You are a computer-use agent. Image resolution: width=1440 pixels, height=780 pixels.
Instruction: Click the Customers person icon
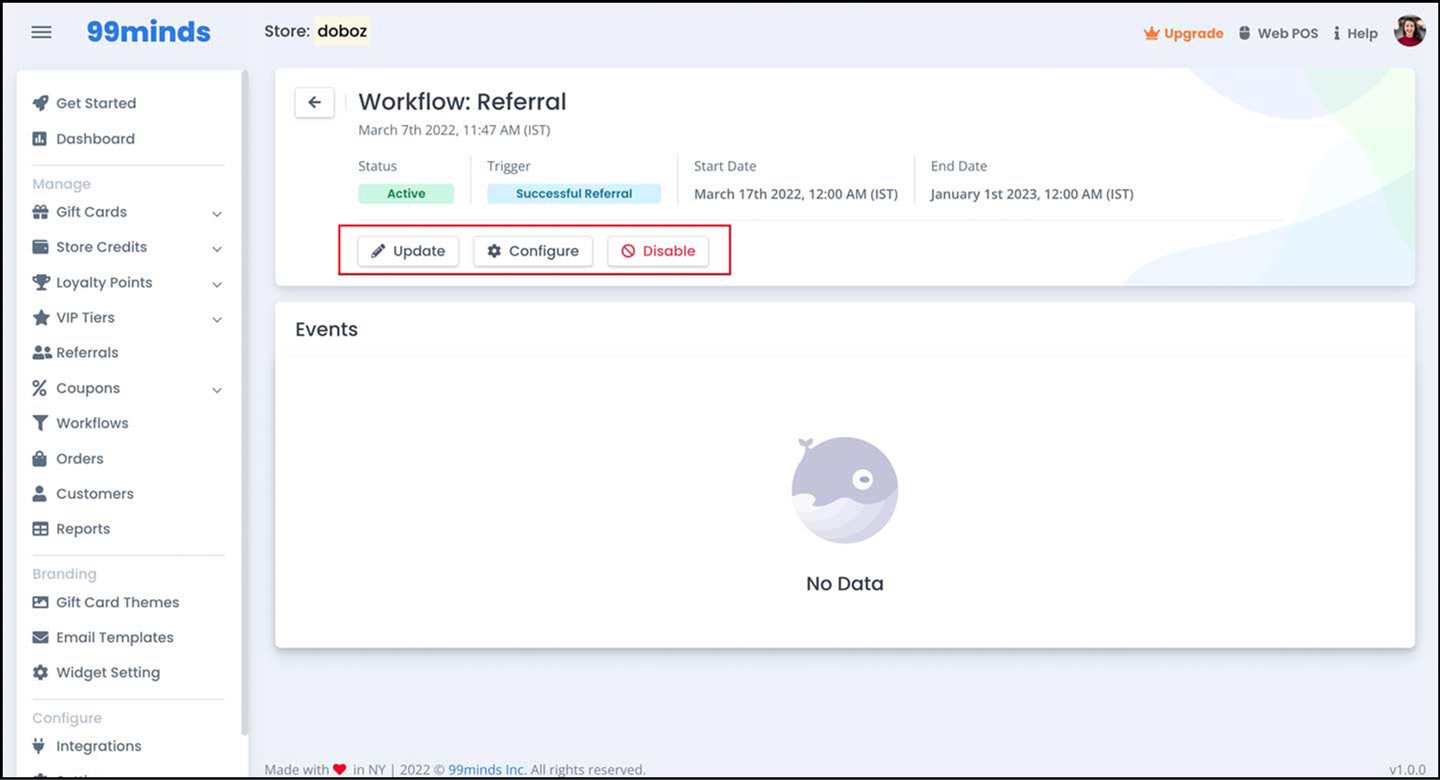click(40, 494)
